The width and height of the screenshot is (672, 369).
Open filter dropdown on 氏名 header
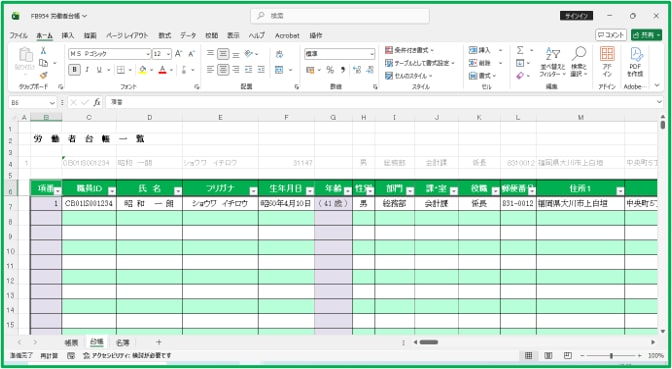(x=178, y=191)
